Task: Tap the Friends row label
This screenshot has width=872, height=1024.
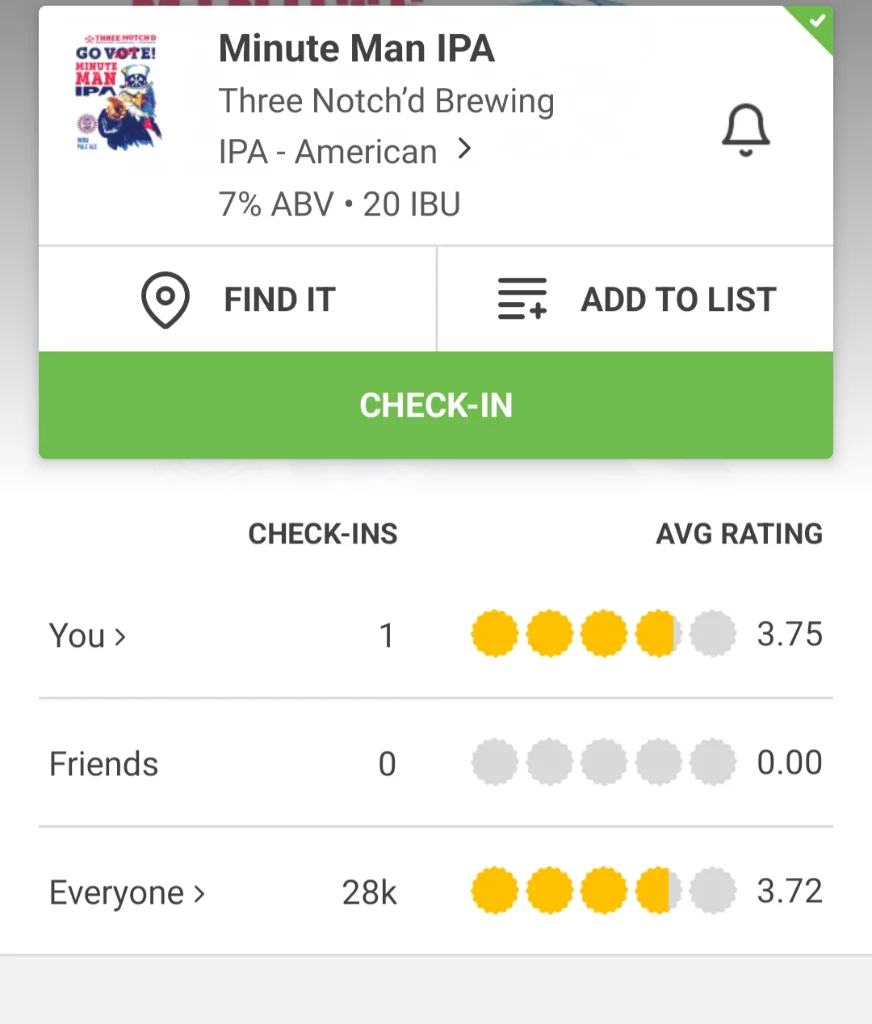Action: click(104, 764)
